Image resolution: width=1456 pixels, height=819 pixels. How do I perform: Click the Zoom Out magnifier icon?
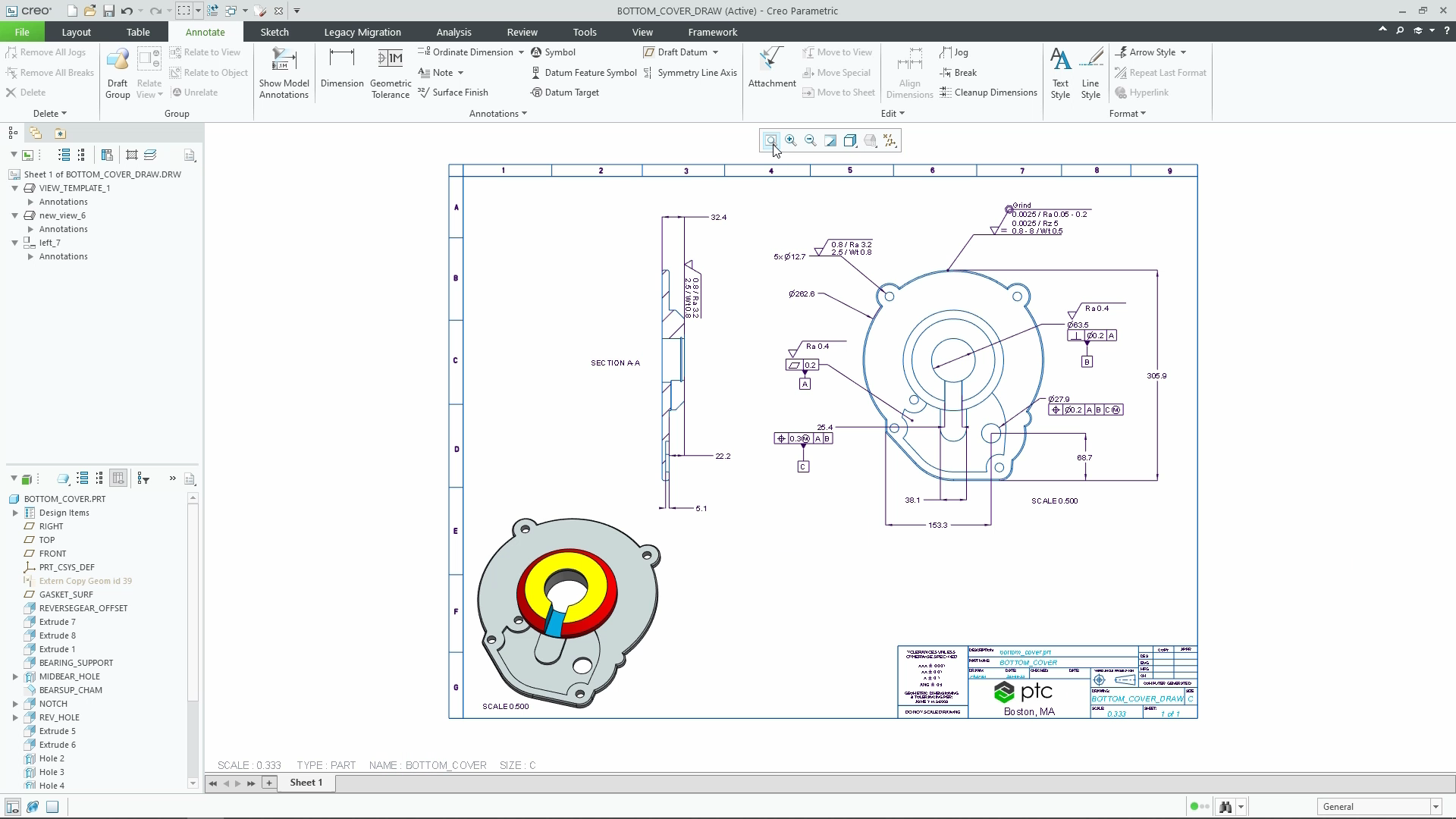pyautogui.click(x=811, y=140)
